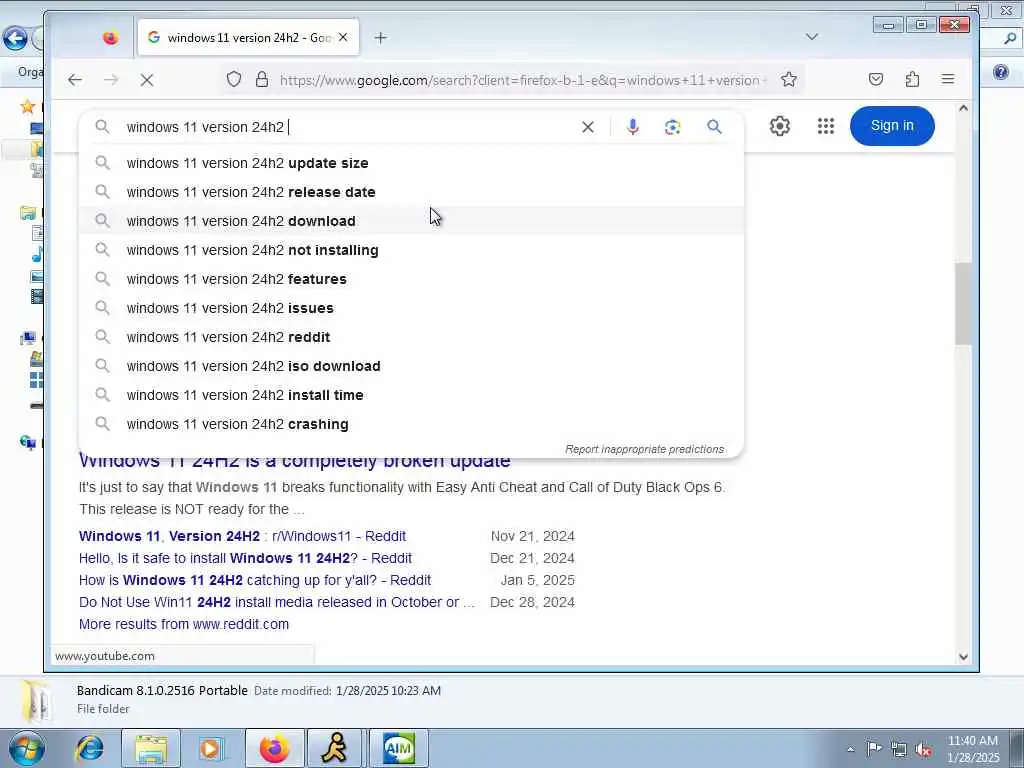1024x768 pixels.
Task: Click More results from www.reddit.com
Action: 184,624
